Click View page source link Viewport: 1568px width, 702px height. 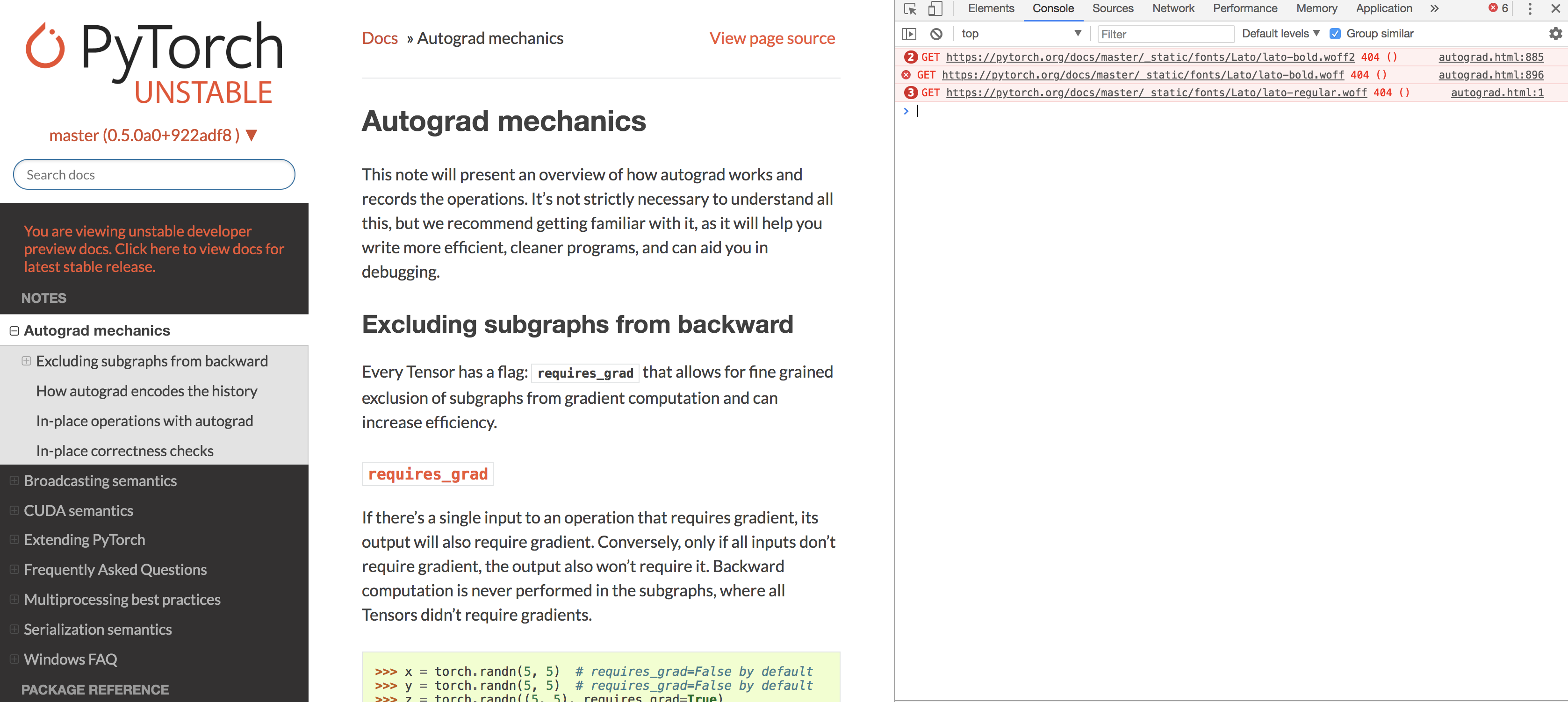[772, 38]
